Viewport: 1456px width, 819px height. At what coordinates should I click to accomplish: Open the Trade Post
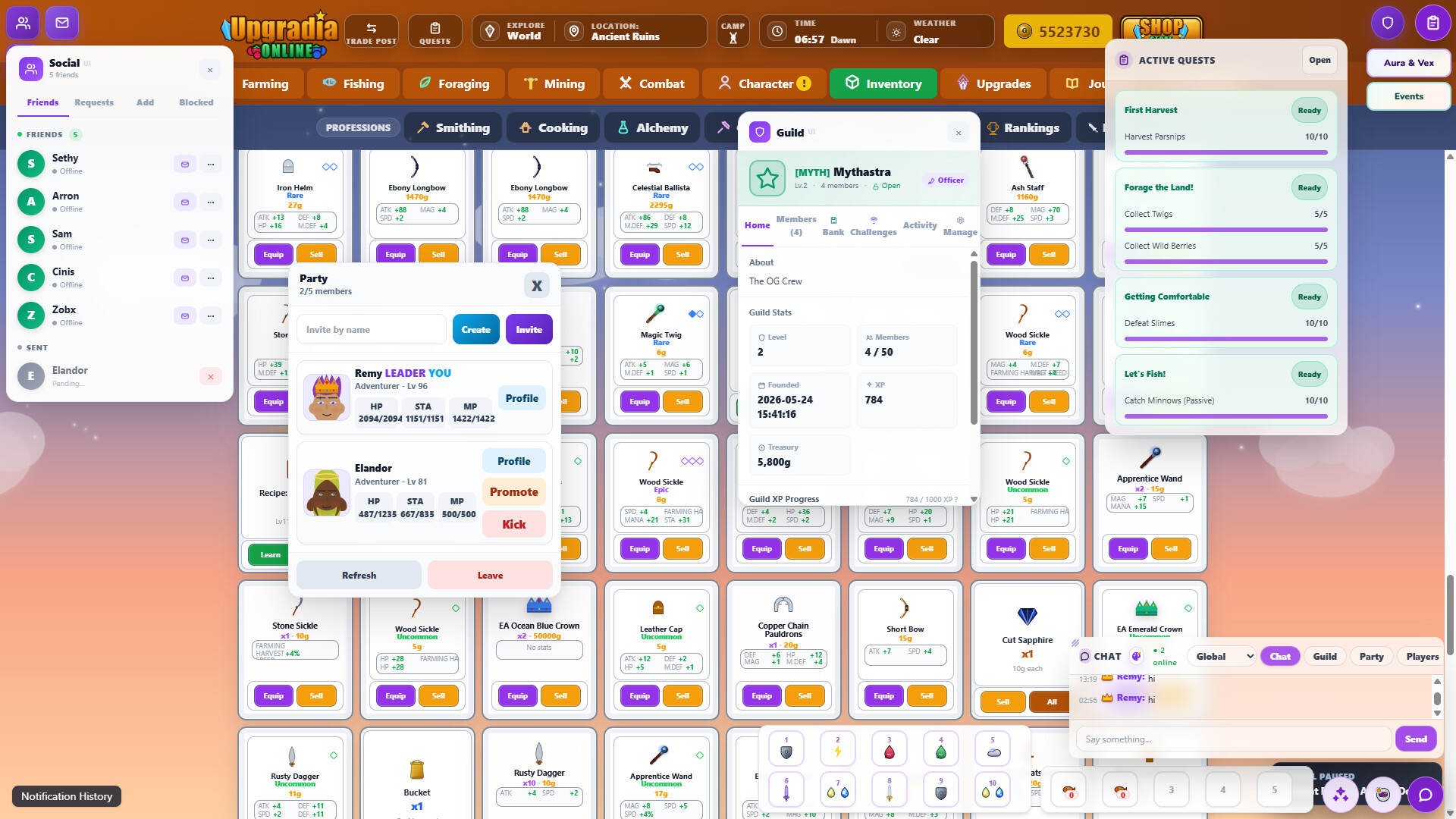tap(372, 32)
